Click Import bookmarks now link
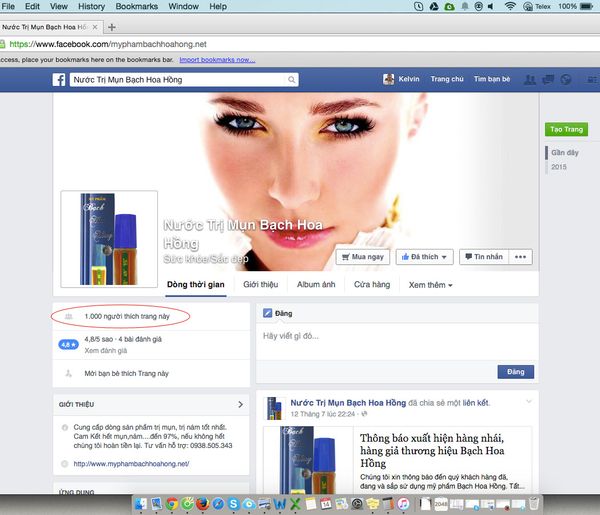Image resolution: width=600 pixels, height=515 pixels. pyautogui.click(x=217, y=60)
